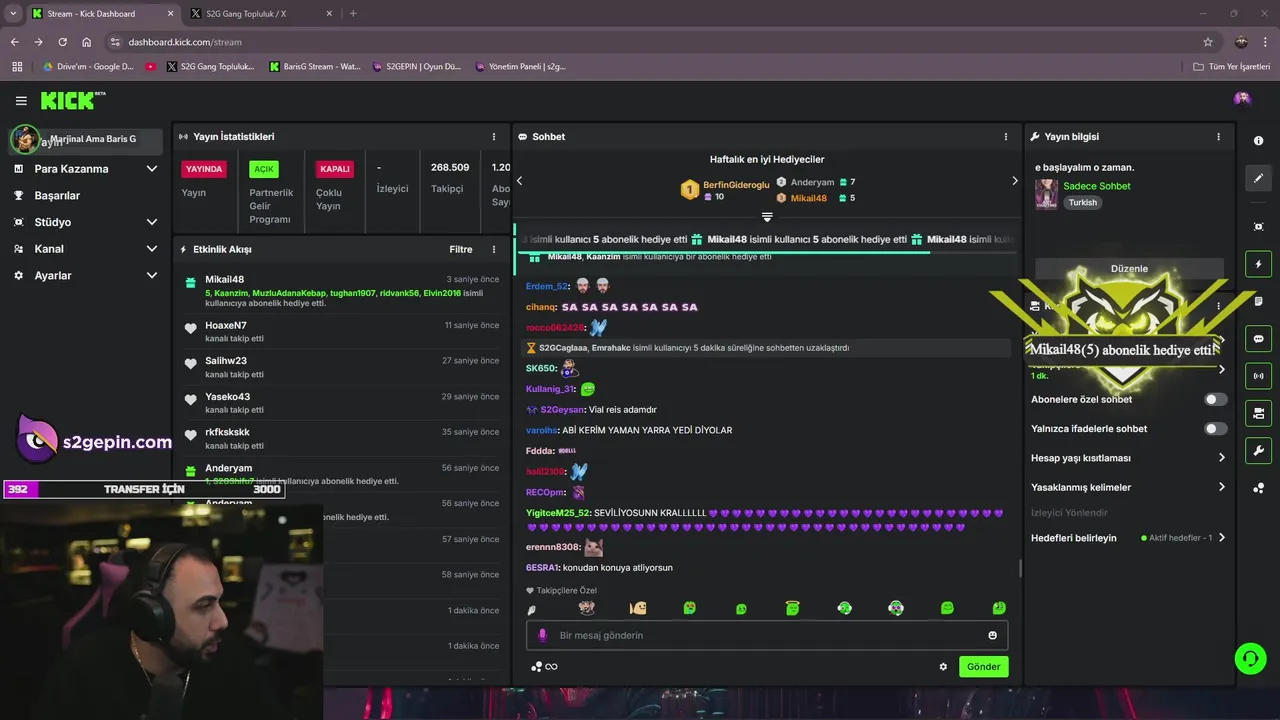The image size is (1280, 720).
Task: Reload the page in Chrome
Action: (x=62, y=42)
